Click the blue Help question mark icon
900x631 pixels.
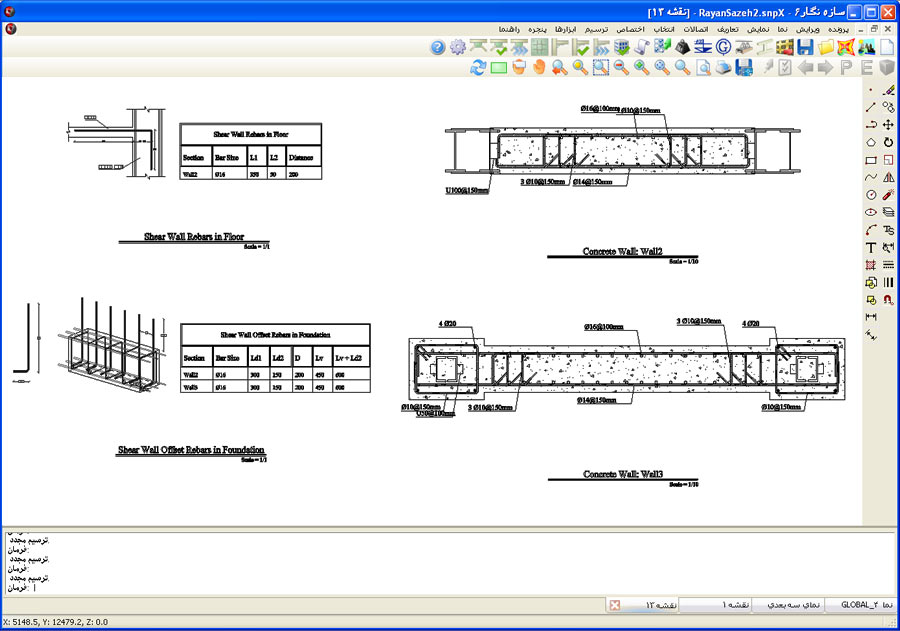coord(437,47)
